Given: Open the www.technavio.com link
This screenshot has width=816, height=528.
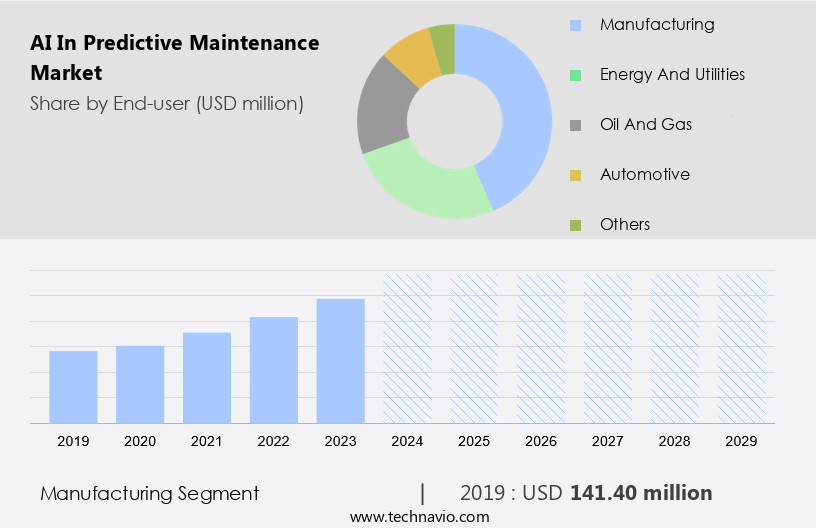Looking at the screenshot, I should tap(419, 517).
